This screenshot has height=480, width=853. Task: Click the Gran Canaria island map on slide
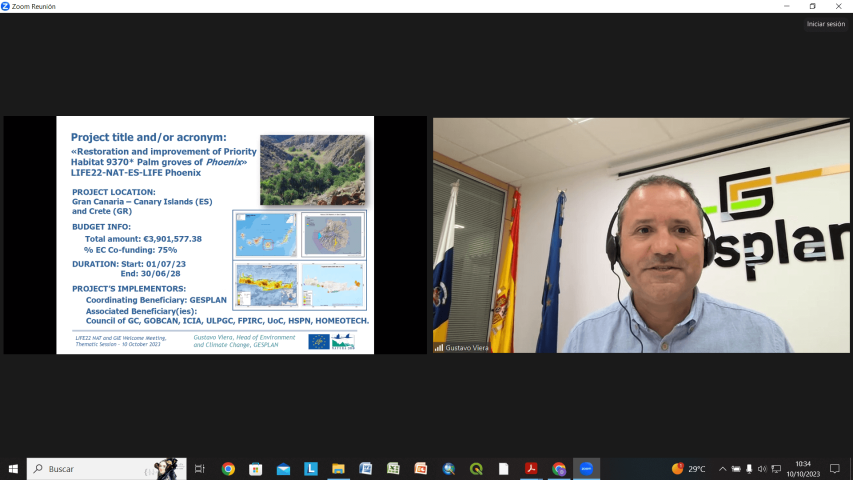333,235
